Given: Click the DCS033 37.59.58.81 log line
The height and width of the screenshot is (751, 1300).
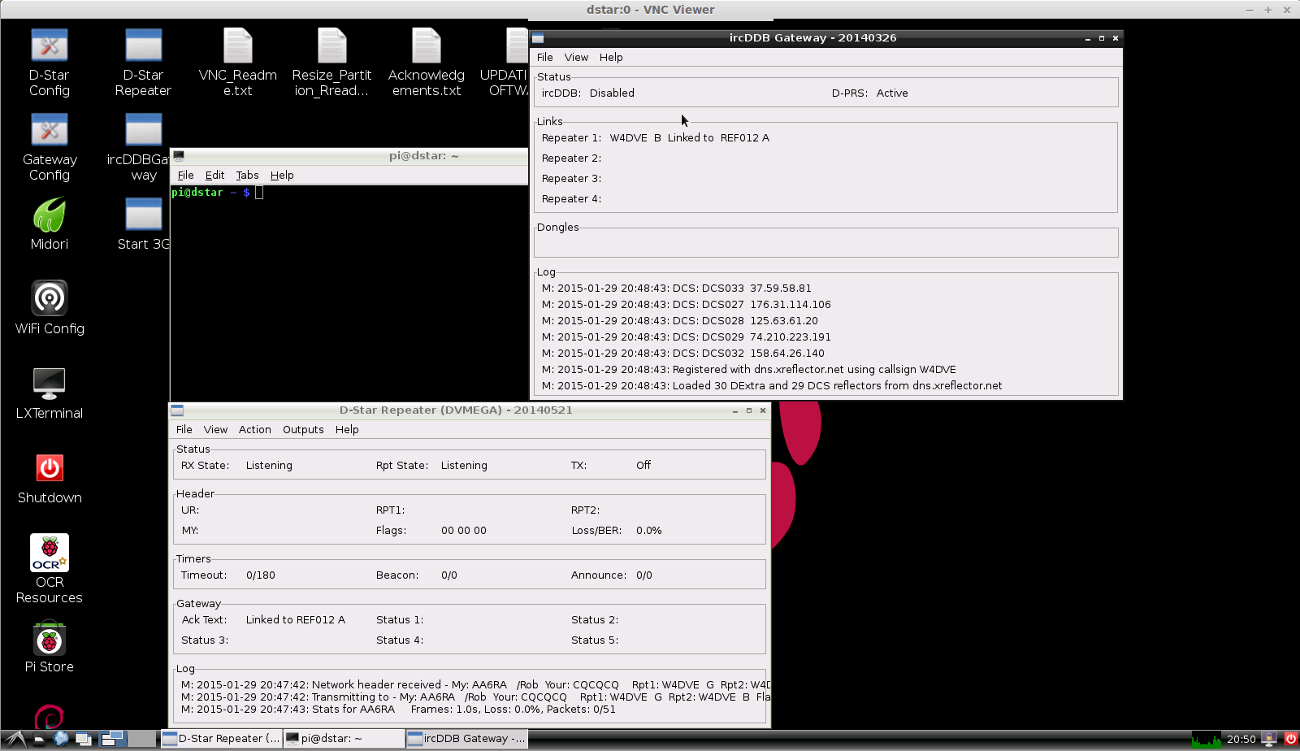Looking at the screenshot, I should [676, 288].
